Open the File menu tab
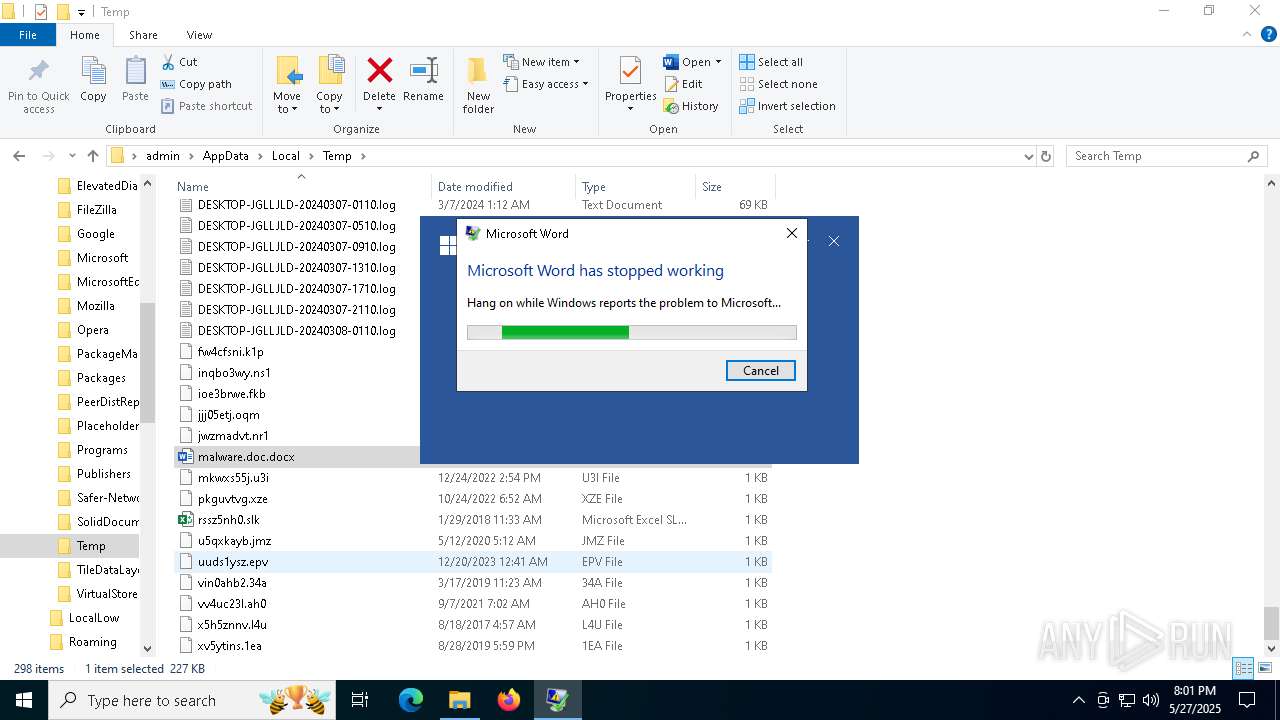This screenshot has height=720, width=1280. (28, 35)
